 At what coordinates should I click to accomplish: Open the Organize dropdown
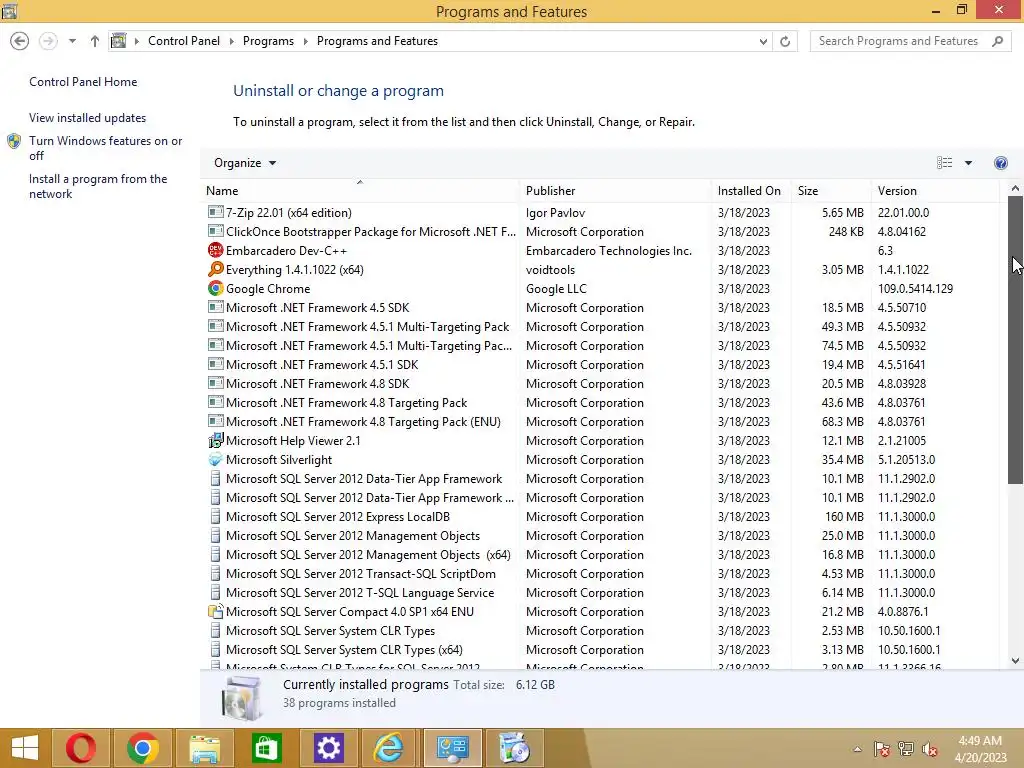click(245, 163)
